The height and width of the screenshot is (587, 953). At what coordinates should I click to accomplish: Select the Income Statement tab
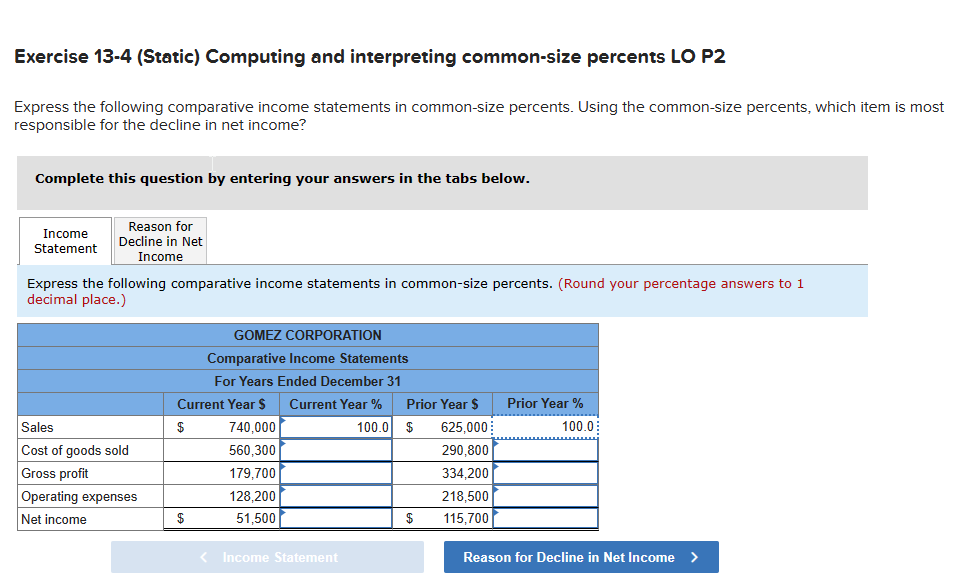[x=64, y=240]
